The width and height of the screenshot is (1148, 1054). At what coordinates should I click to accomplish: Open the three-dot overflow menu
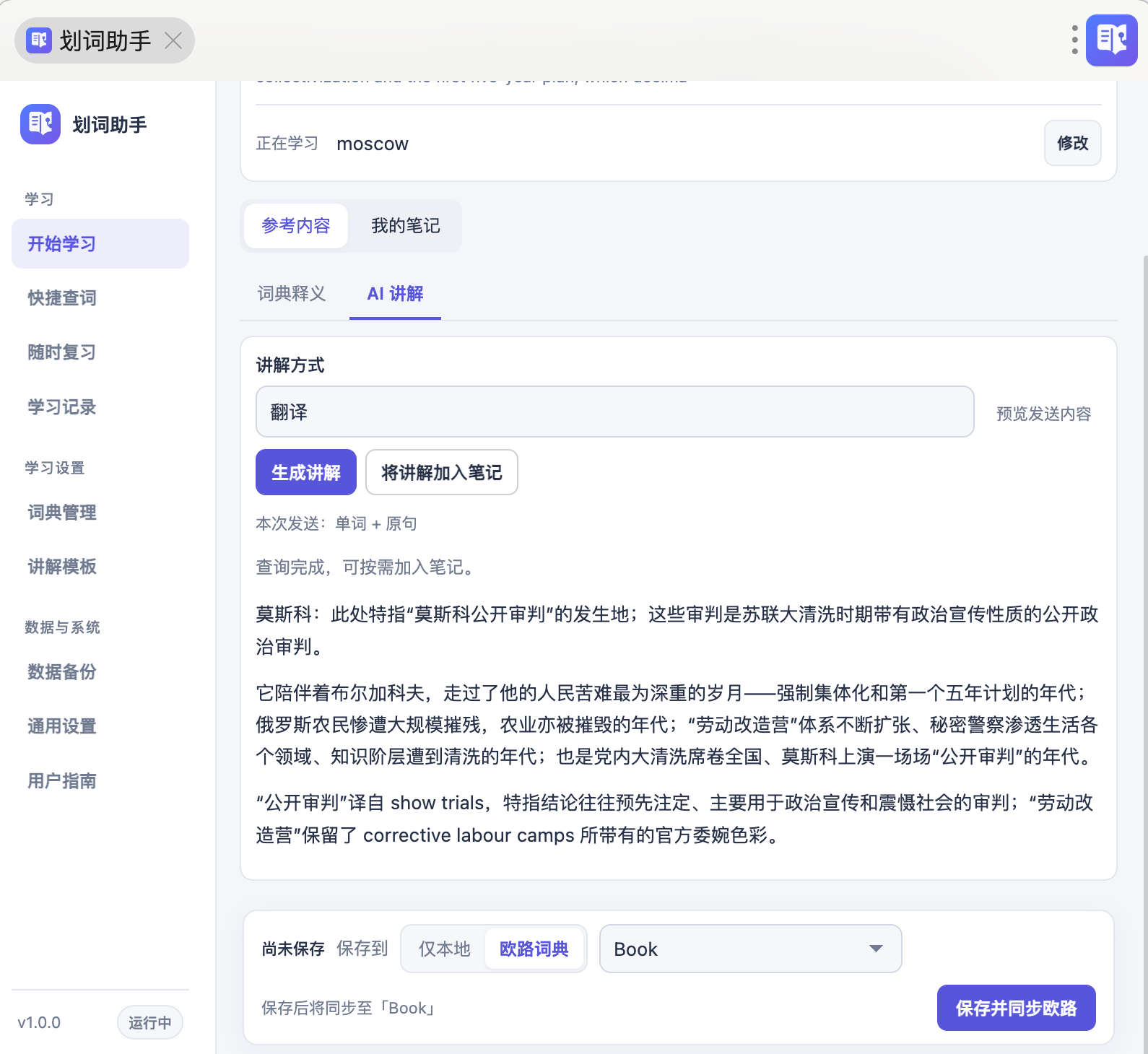(x=1075, y=40)
